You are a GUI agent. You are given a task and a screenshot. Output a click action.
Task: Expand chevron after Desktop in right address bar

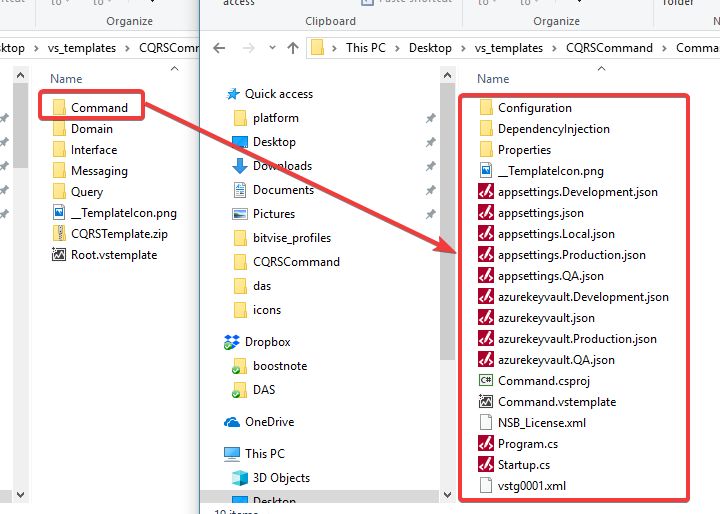463,48
